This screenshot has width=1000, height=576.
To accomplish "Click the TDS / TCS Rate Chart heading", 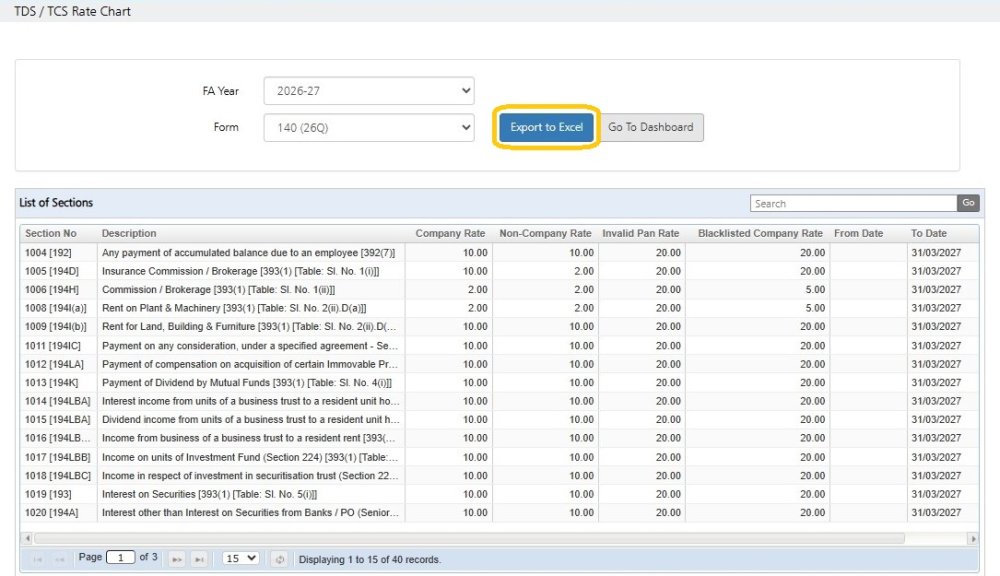I will coord(72,11).
